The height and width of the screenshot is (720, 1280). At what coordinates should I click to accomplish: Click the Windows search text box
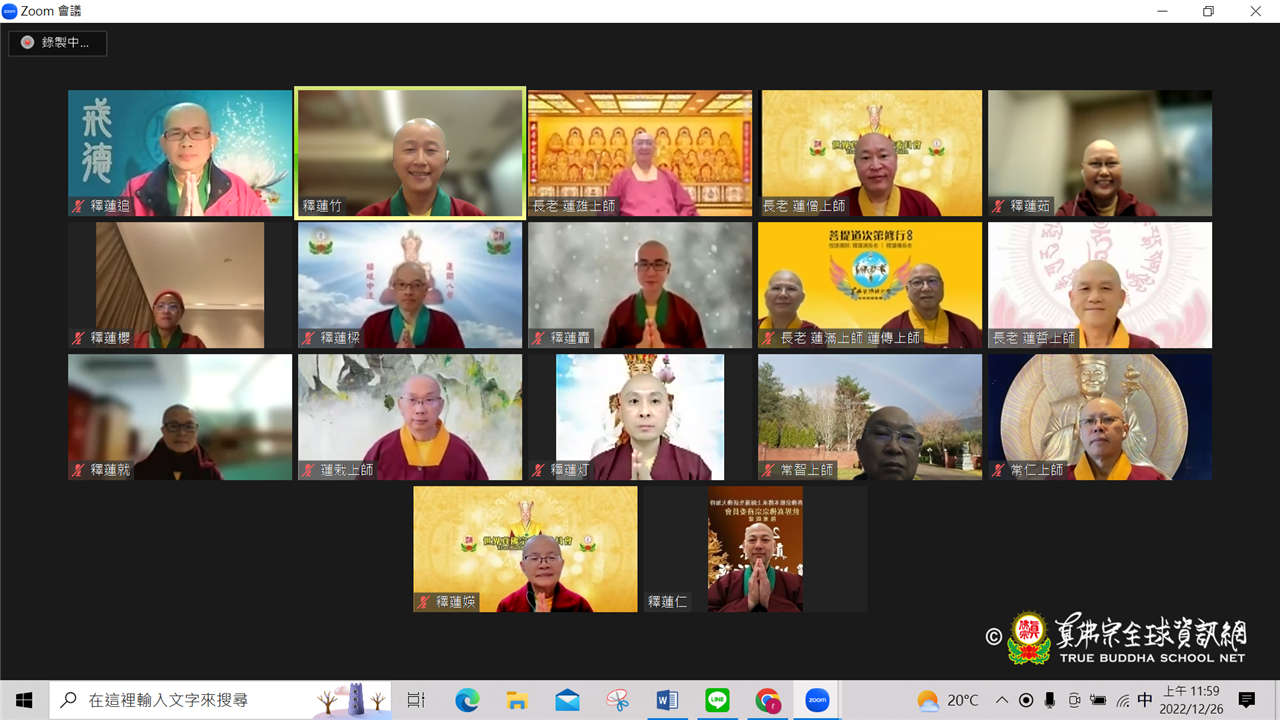point(200,700)
